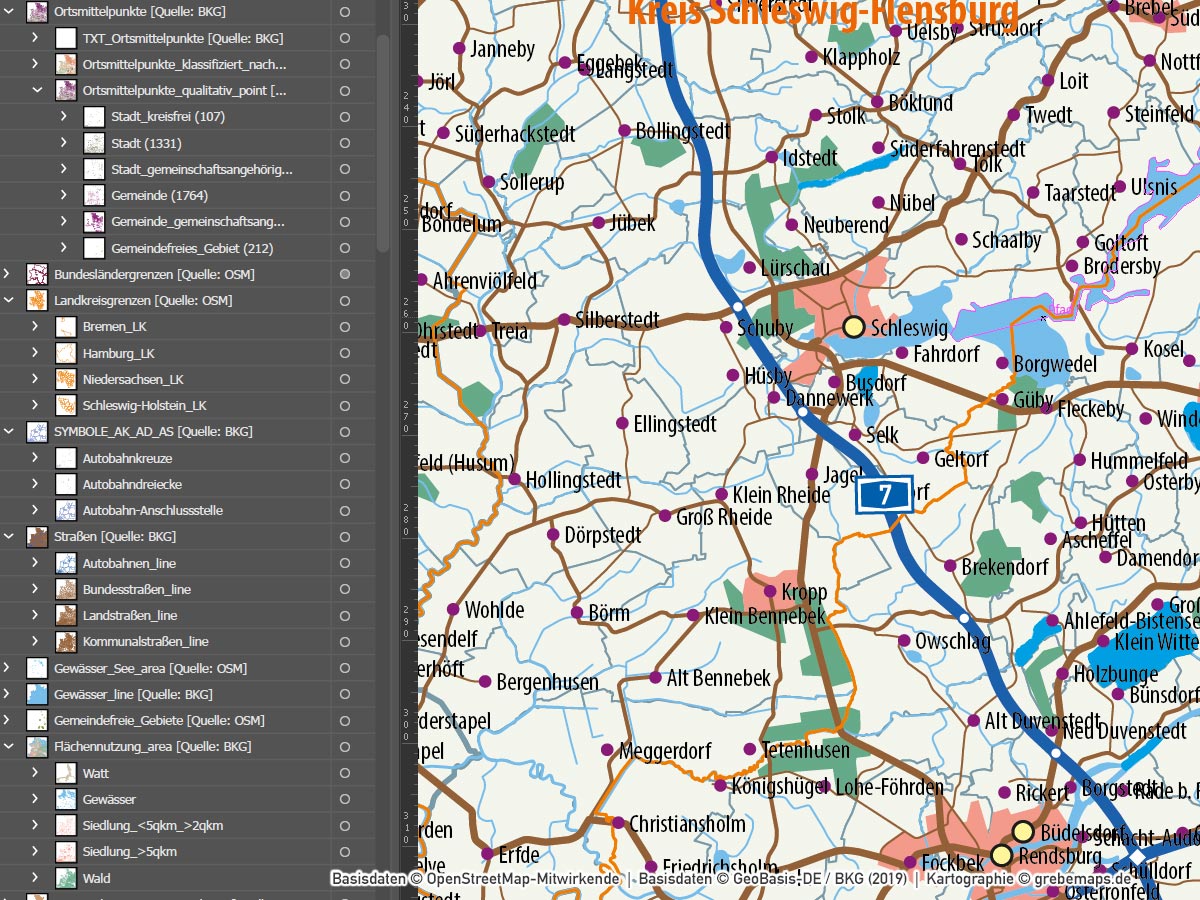Click the Gemeinde_gemeinschaftsang sublayer thumbnail
The image size is (1200, 900).
(92, 222)
